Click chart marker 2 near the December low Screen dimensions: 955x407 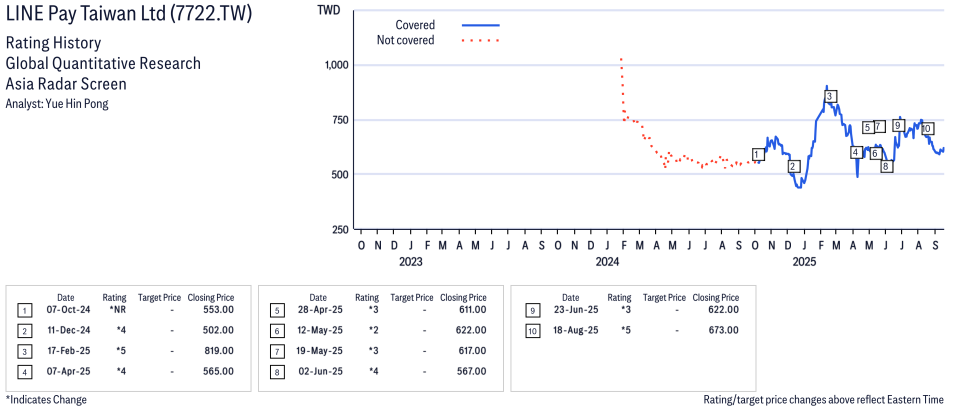tap(792, 166)
